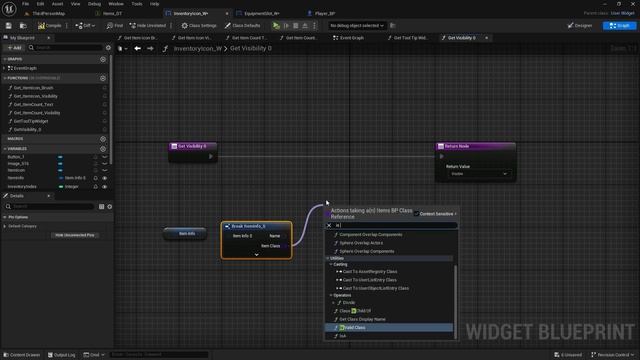Open the debug object dropdown
Image resolution: width=640 pixels, height=360 pixels.
coord(357,26)
